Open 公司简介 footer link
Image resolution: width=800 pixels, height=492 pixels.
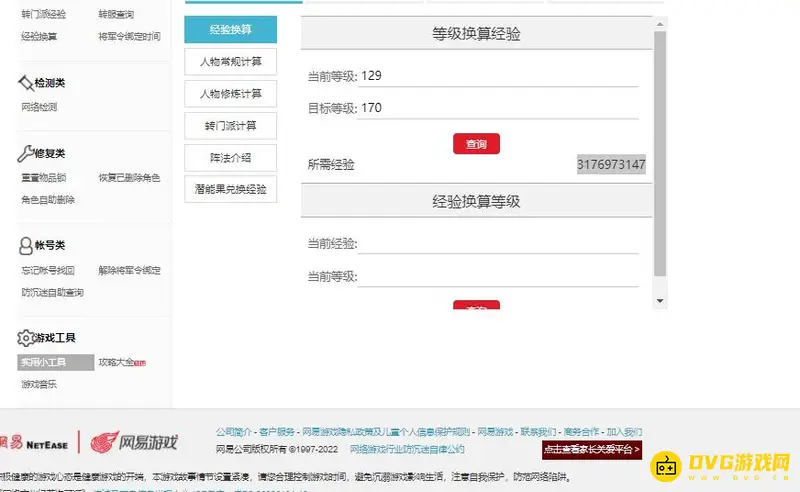click(x=234, y=432)
